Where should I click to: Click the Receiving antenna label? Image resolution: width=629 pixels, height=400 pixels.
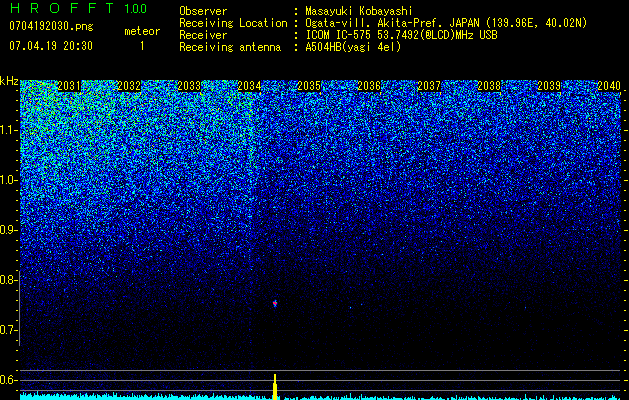click(230, 47)
